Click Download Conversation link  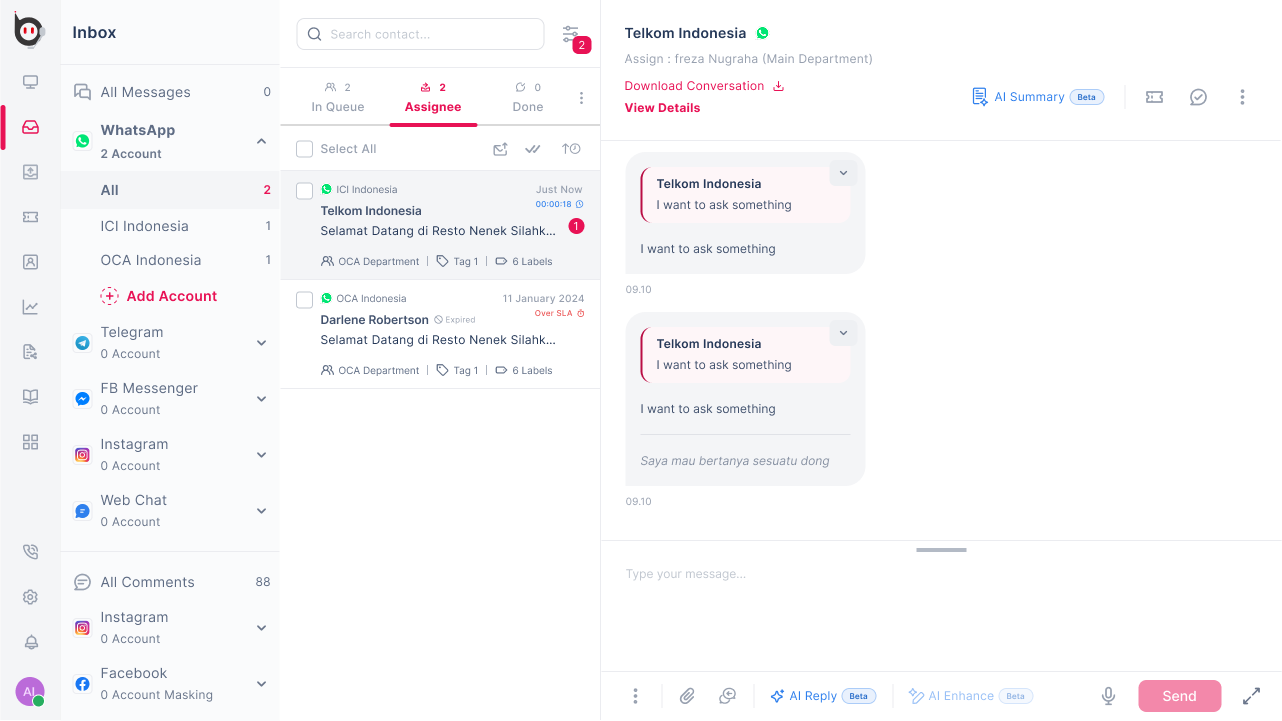(x=705, y=86)
